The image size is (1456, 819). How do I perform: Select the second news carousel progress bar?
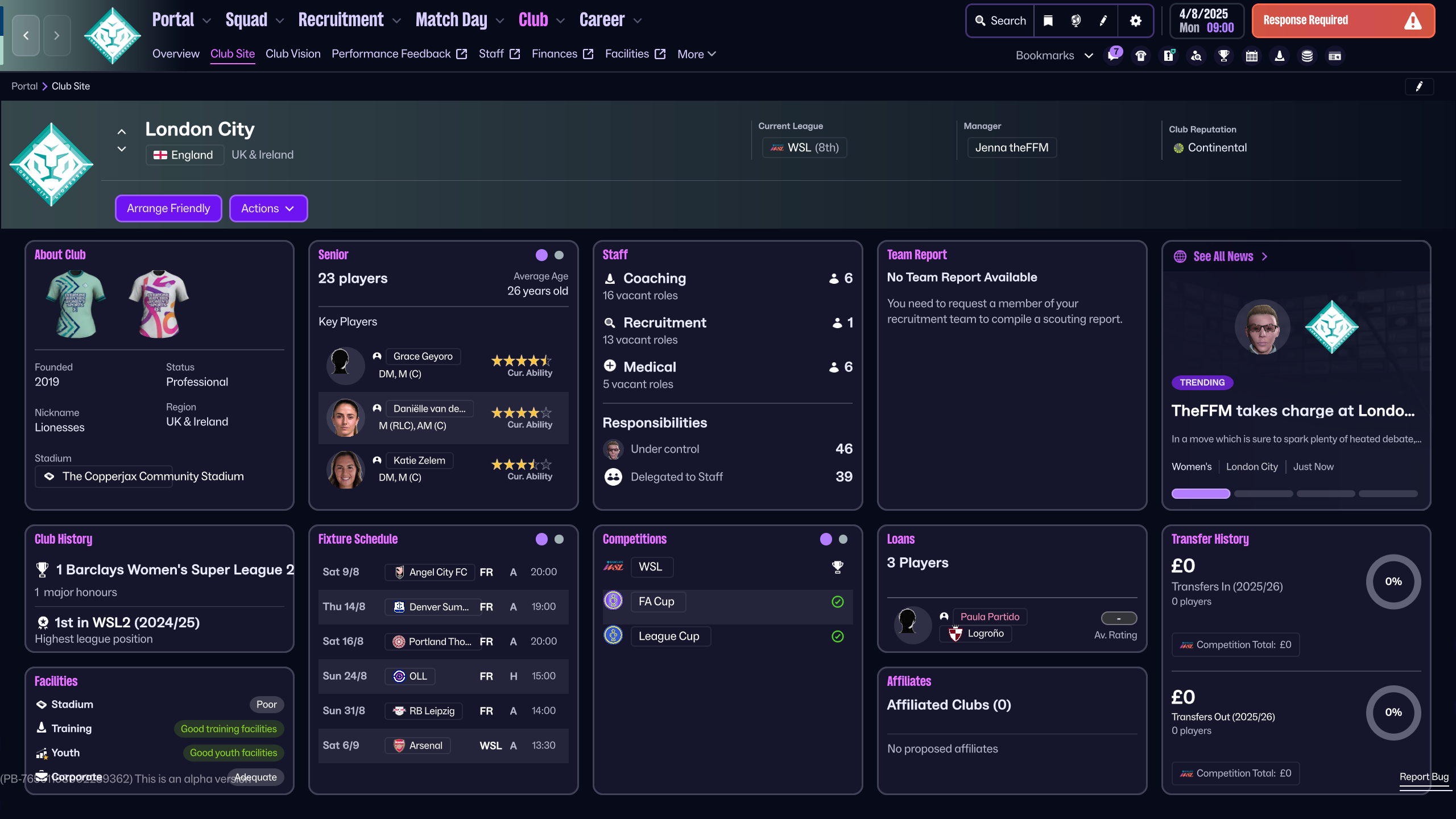tap(1263, 494)
